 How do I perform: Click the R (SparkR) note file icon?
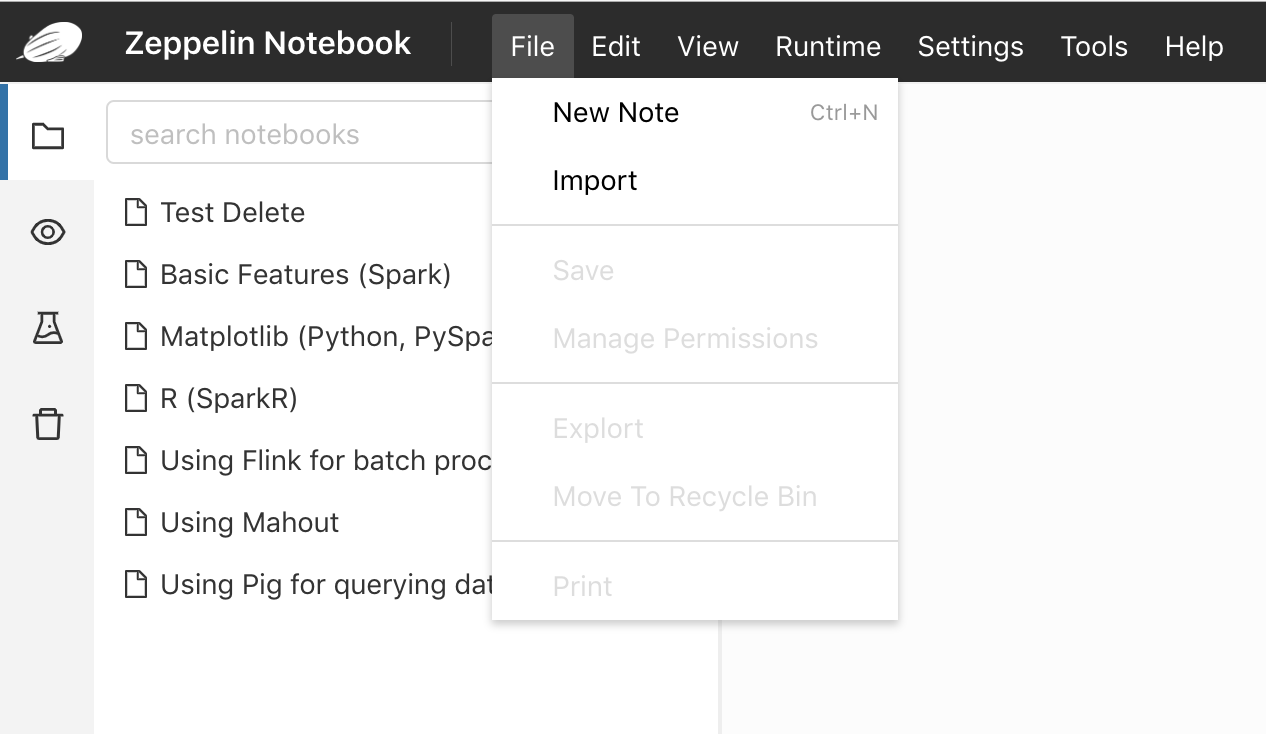135,398
